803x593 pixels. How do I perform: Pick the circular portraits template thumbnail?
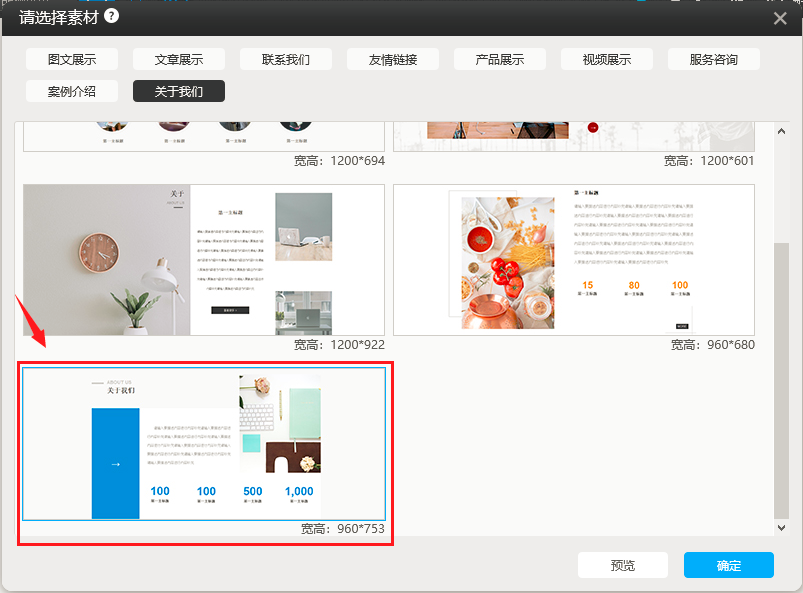pos(204,136)
